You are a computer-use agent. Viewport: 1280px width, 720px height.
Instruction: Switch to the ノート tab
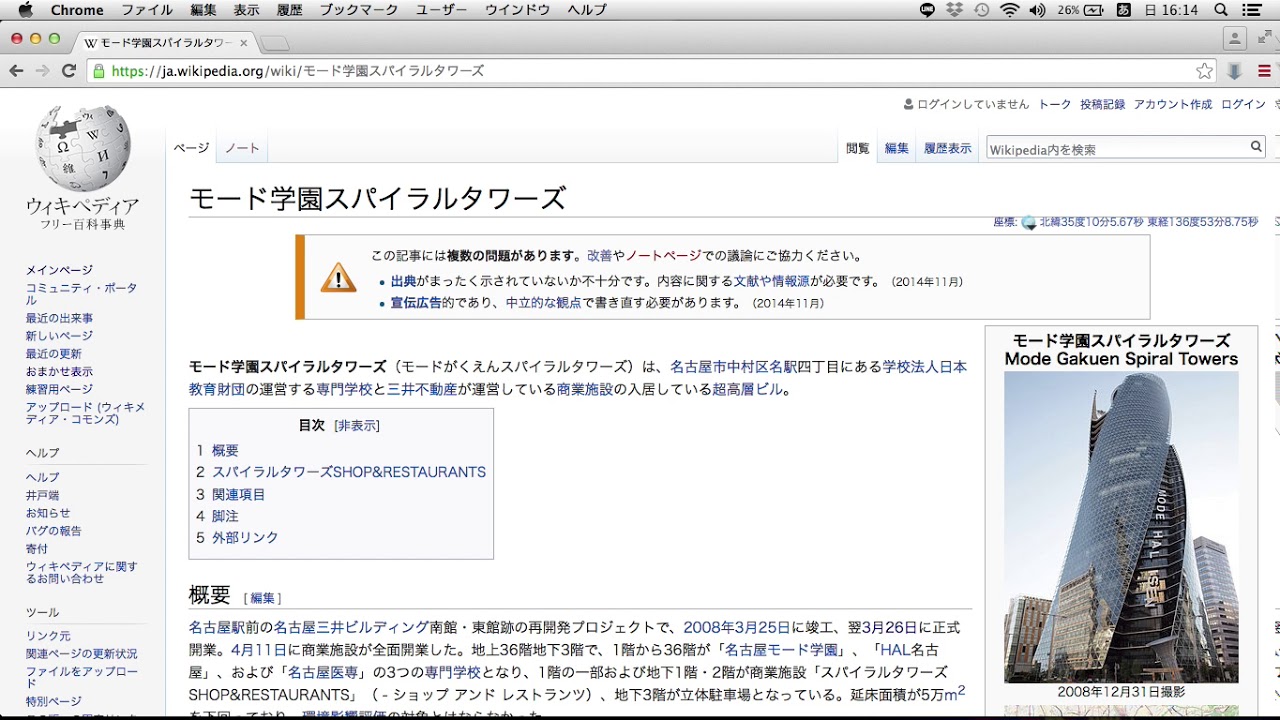coord(242,148)
